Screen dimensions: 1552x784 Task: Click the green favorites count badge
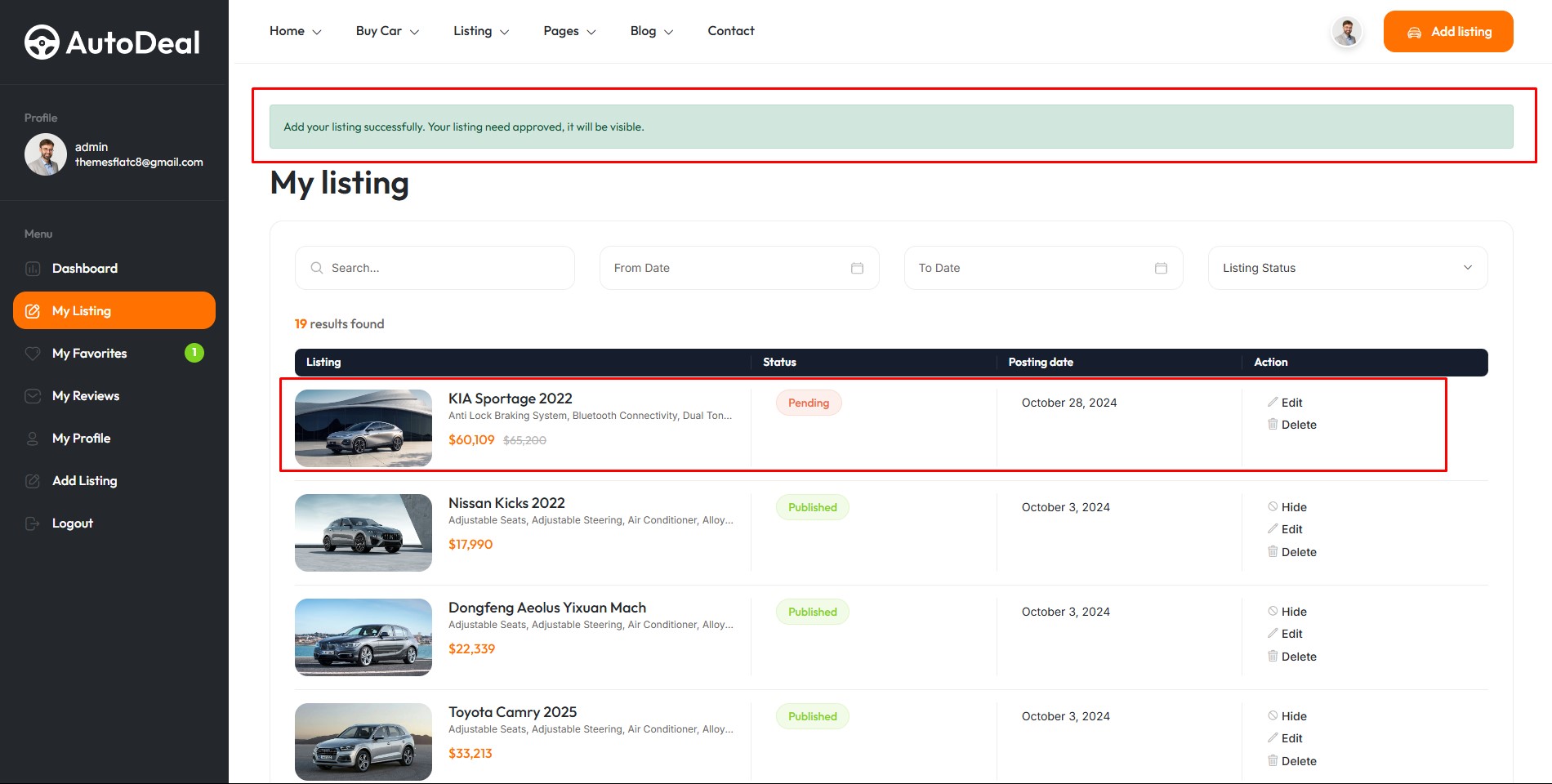click(x=194, y=353)
